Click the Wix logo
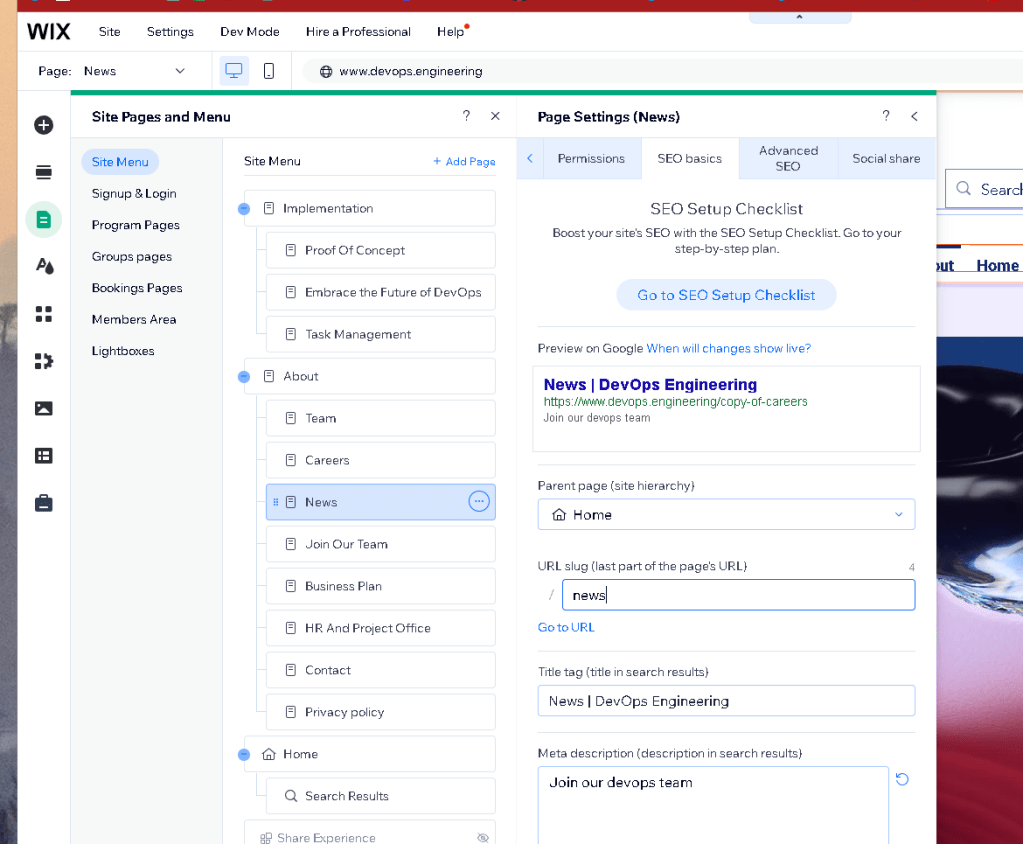Screen dimensions: 1023x844 (49, 31)
